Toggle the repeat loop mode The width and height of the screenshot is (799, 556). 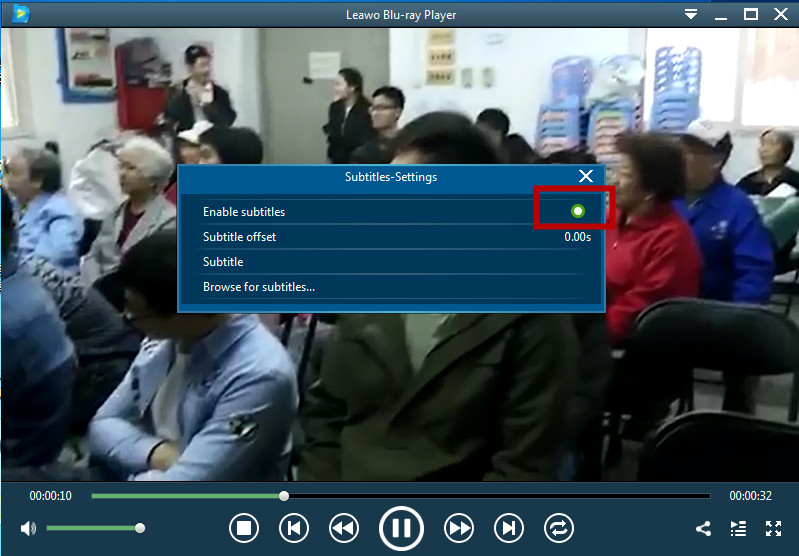point(558,528)
